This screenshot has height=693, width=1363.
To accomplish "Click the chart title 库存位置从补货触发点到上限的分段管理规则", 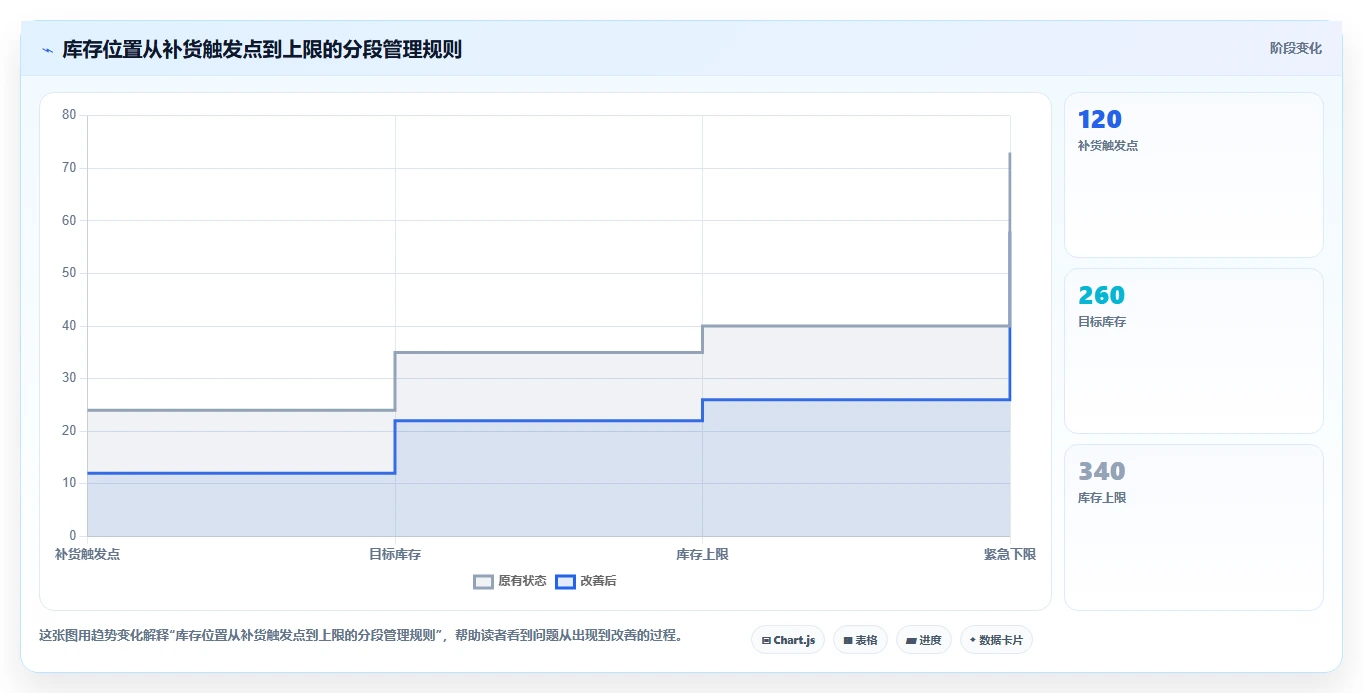I will click(262, 50).
